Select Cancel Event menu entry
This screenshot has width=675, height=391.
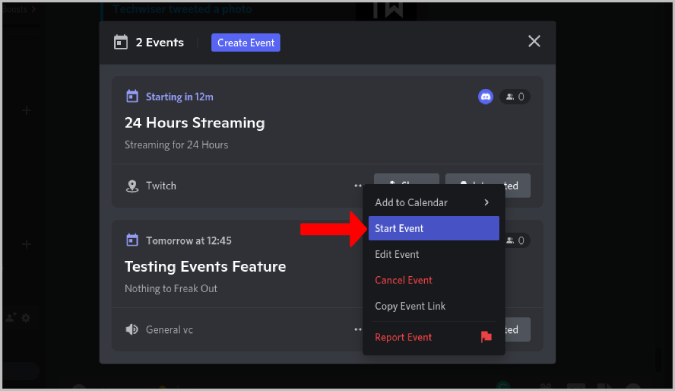pos(433,280)
